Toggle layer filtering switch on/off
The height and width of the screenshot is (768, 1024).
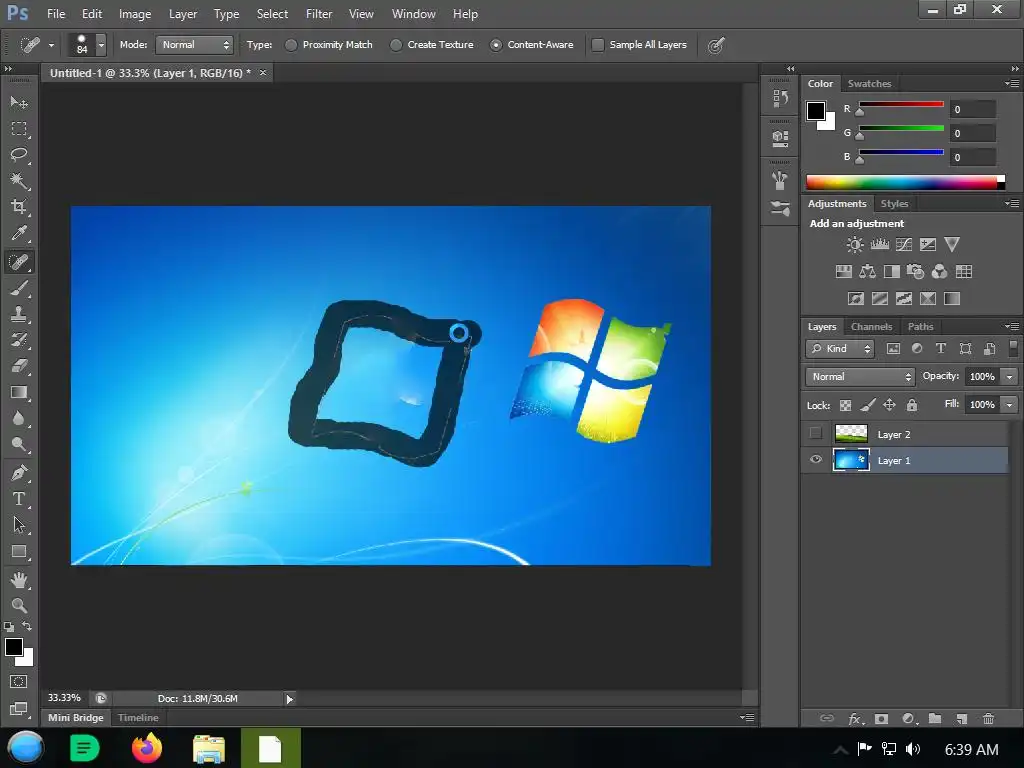[x=1013, y=347]
